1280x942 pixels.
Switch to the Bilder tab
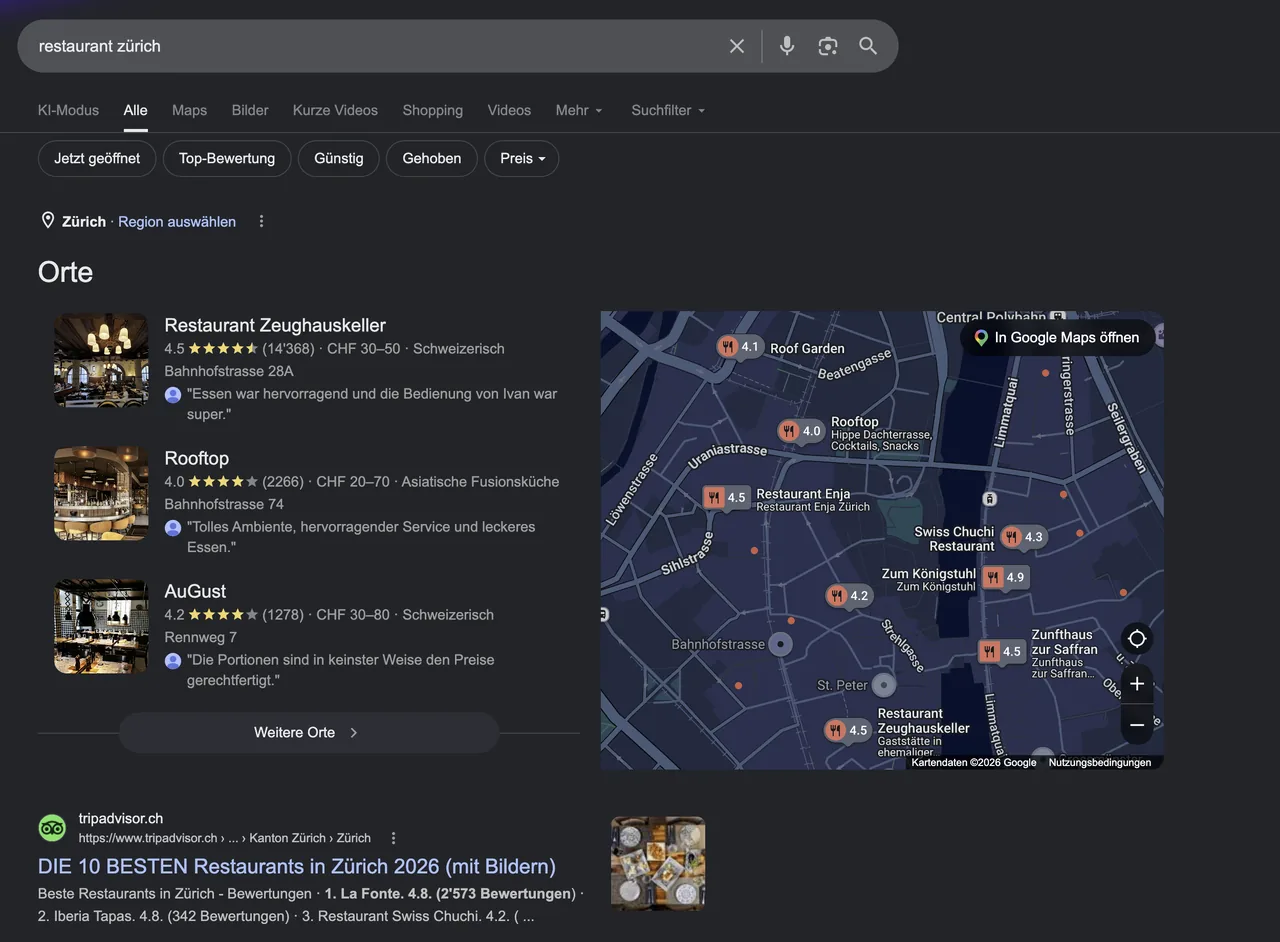pyautogui.click(x=250, y=110)
